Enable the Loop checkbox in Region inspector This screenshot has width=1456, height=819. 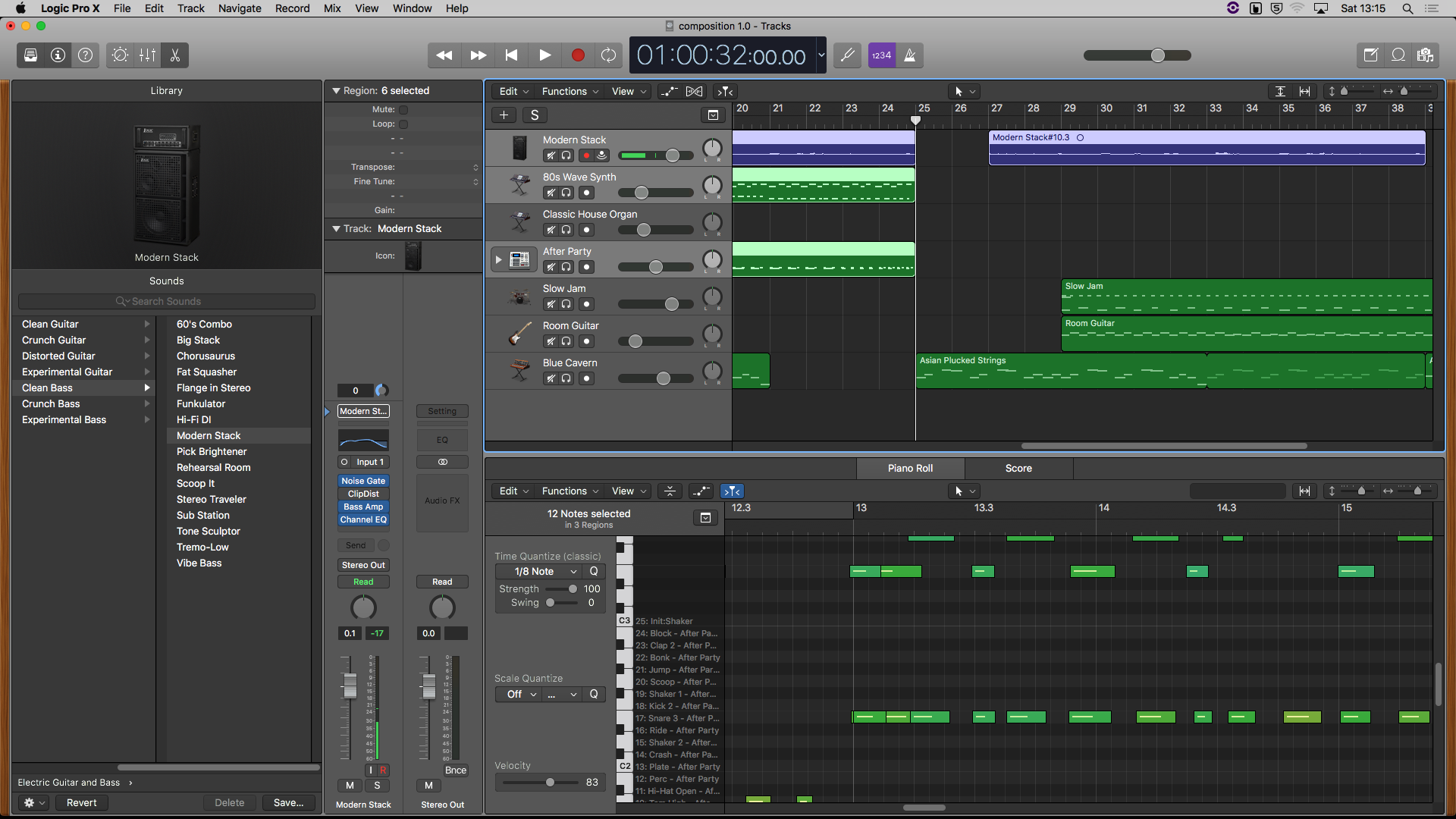click(403, 124)
